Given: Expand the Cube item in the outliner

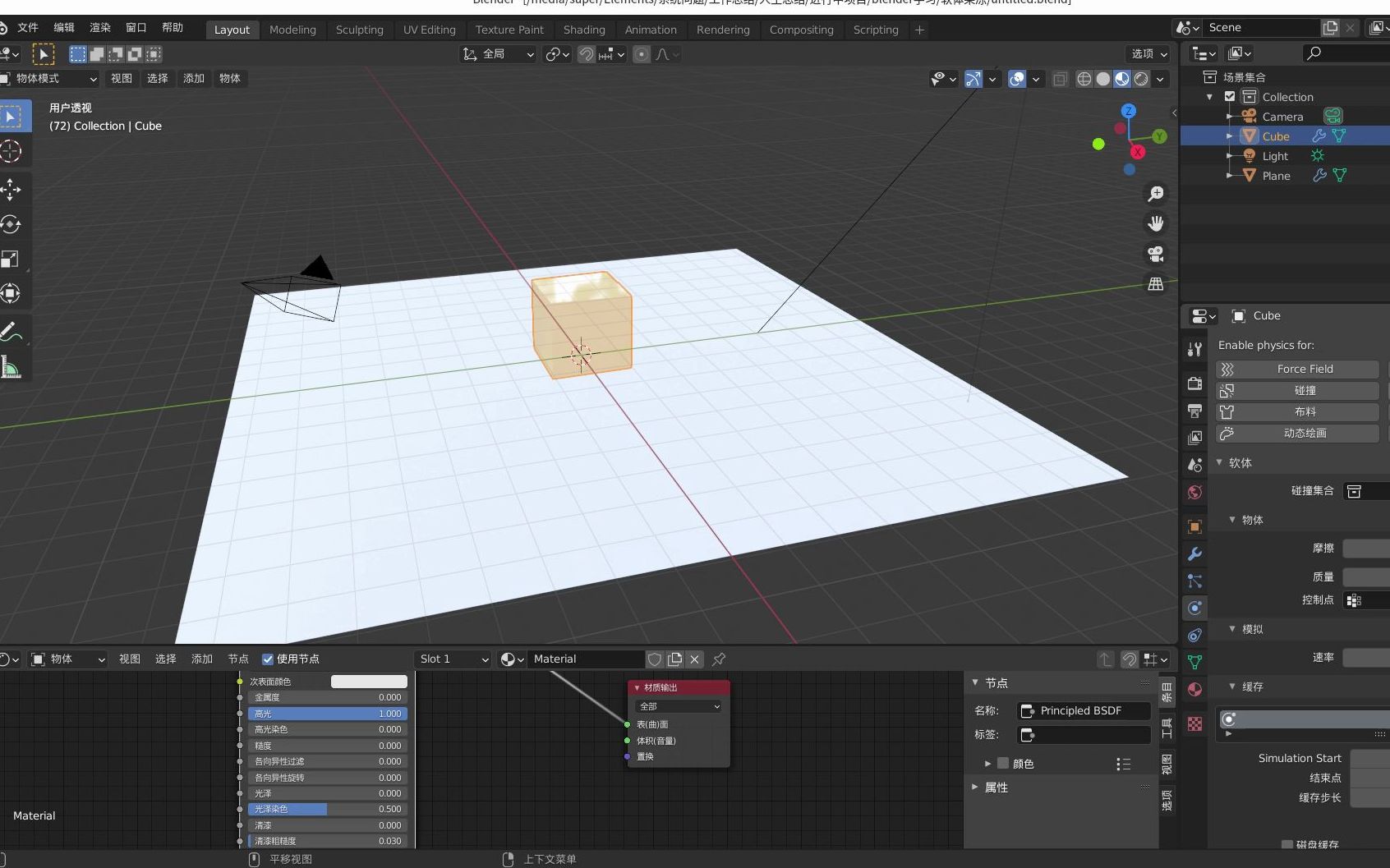Looking at the screenshot, I should click(1228, 135).
